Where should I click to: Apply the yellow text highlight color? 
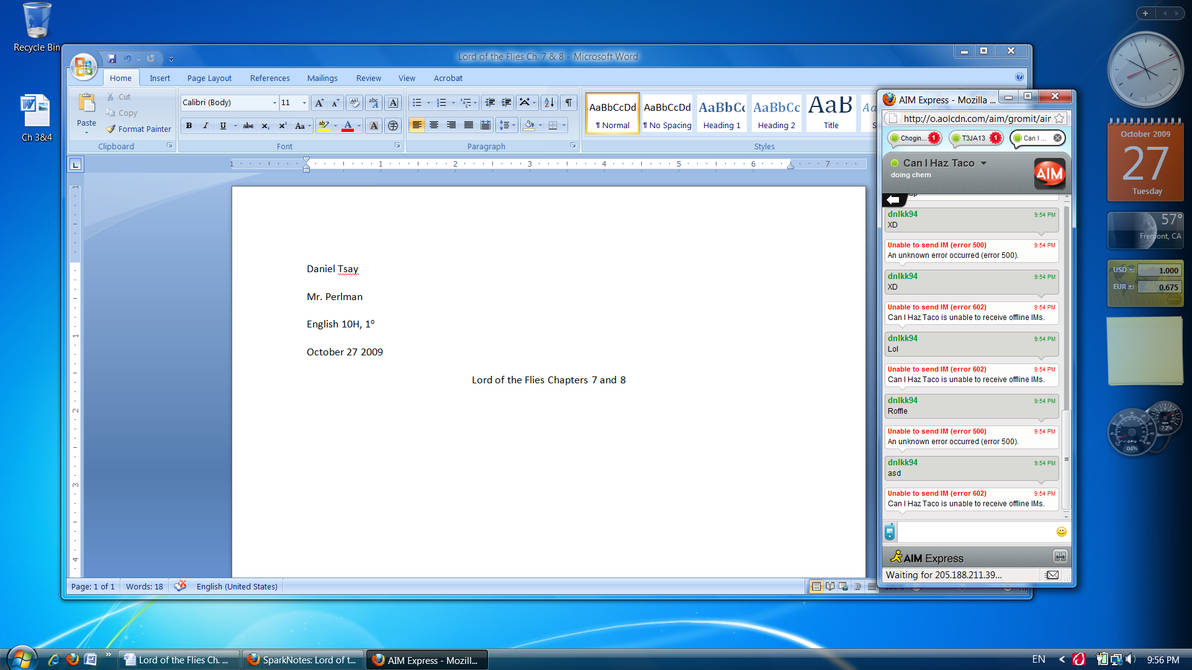point(324,125)
